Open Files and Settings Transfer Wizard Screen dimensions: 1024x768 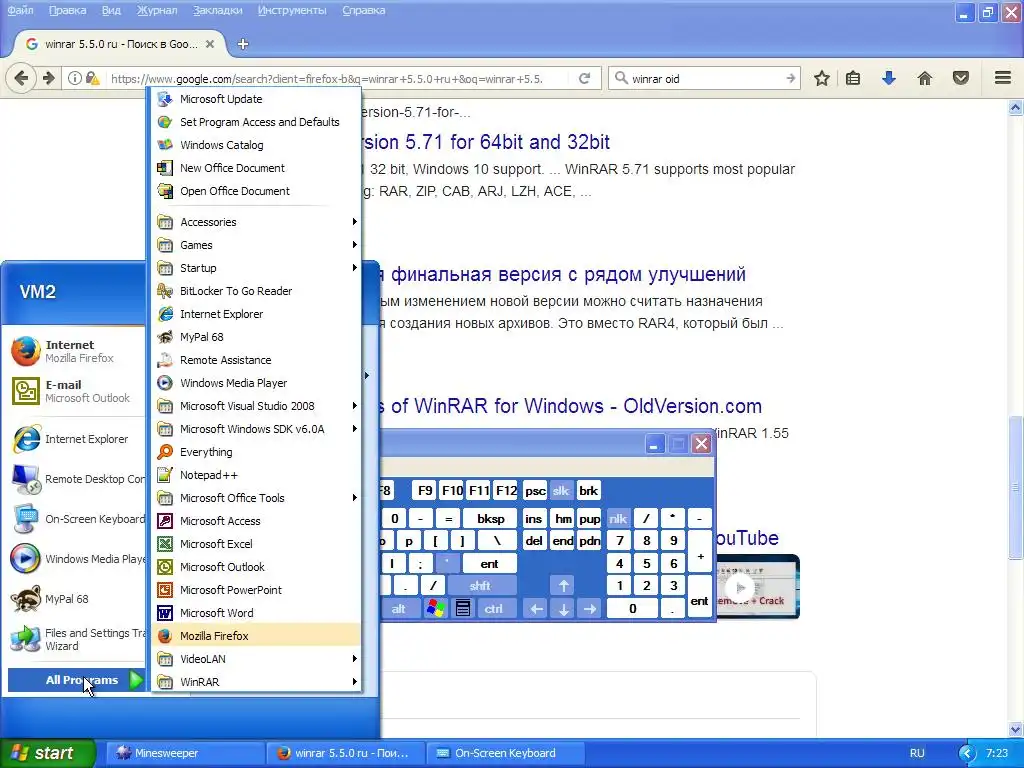click(x=77, y=639)
